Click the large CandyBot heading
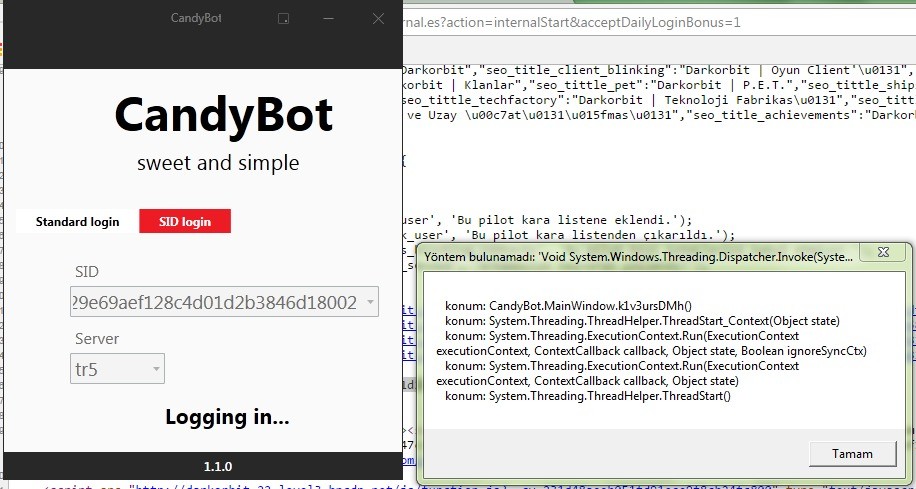Viewport: 916px width, 489px height. tap(224, 116)
